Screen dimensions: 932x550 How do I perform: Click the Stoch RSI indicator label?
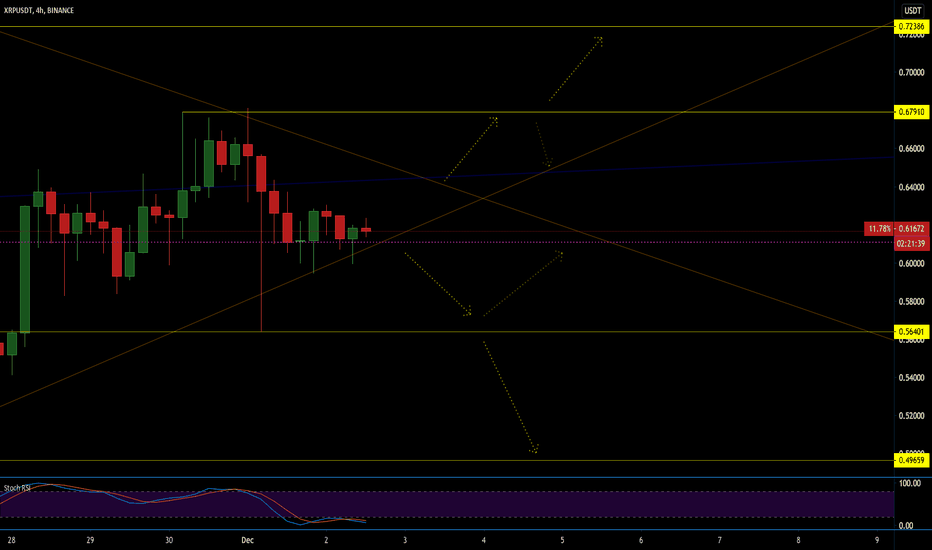click(x=17, y=488)
